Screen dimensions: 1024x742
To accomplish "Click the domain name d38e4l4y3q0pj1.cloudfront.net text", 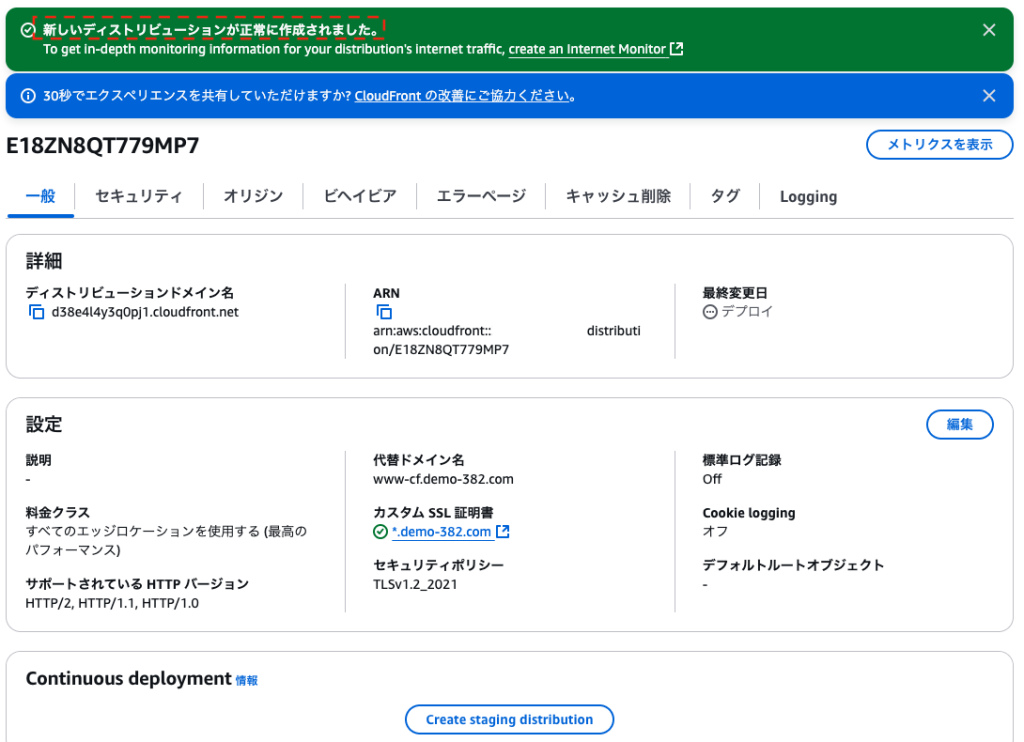I will point(145,312).
